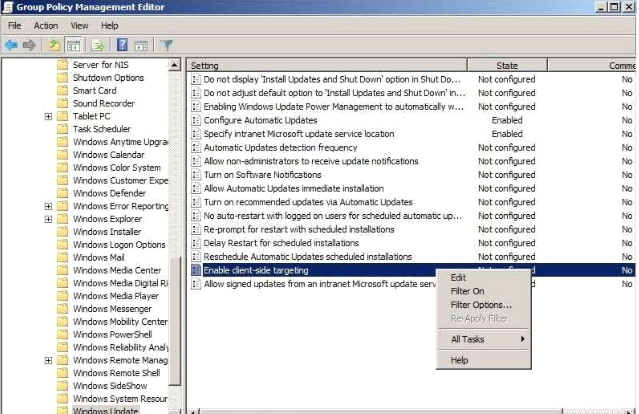This screenshot has width=639, height=414.
Task: Open Help via the question mark icon
Action: 122,45
